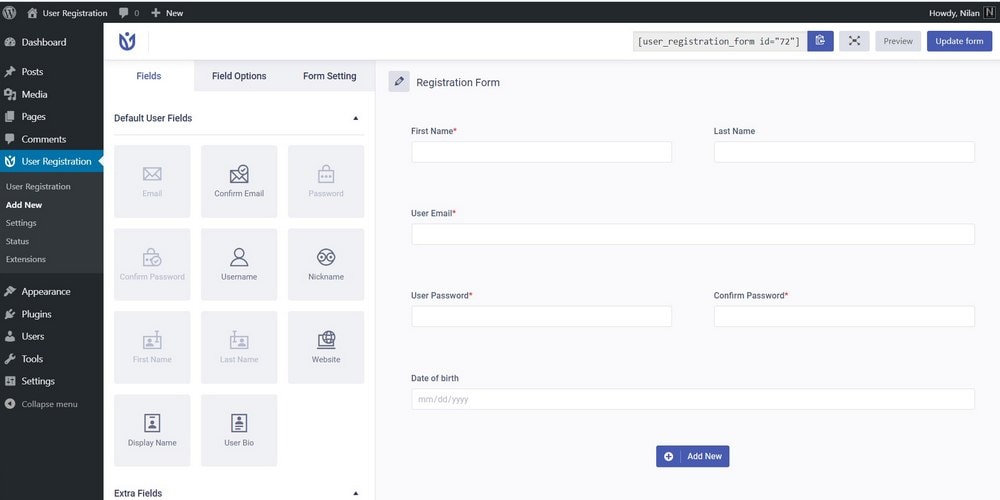The height and width of the screenshot is (500, 1000).
Task: Add the User Bio field
Action: 239,430
